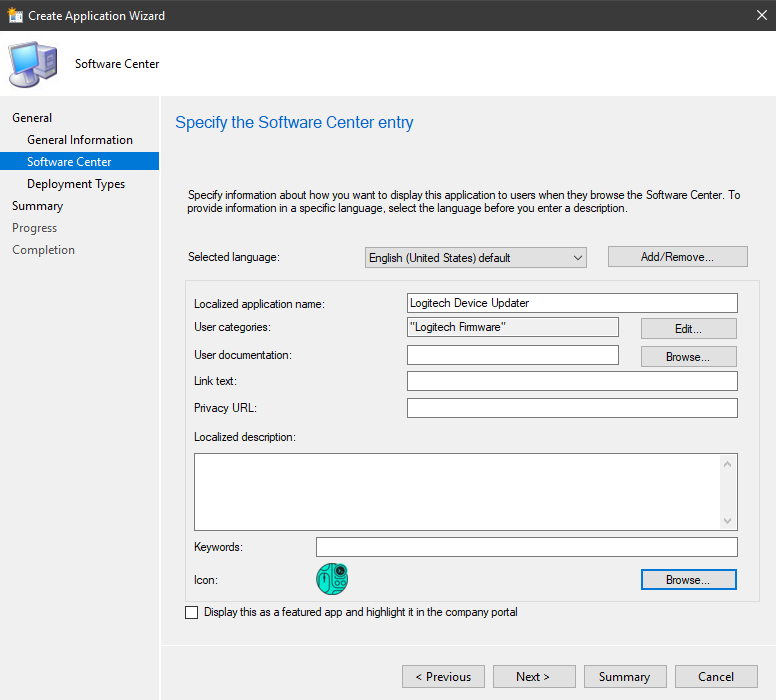Screen dimensions: 776x700
Task: Select Completion step in the sidebar
Action: 44,250
